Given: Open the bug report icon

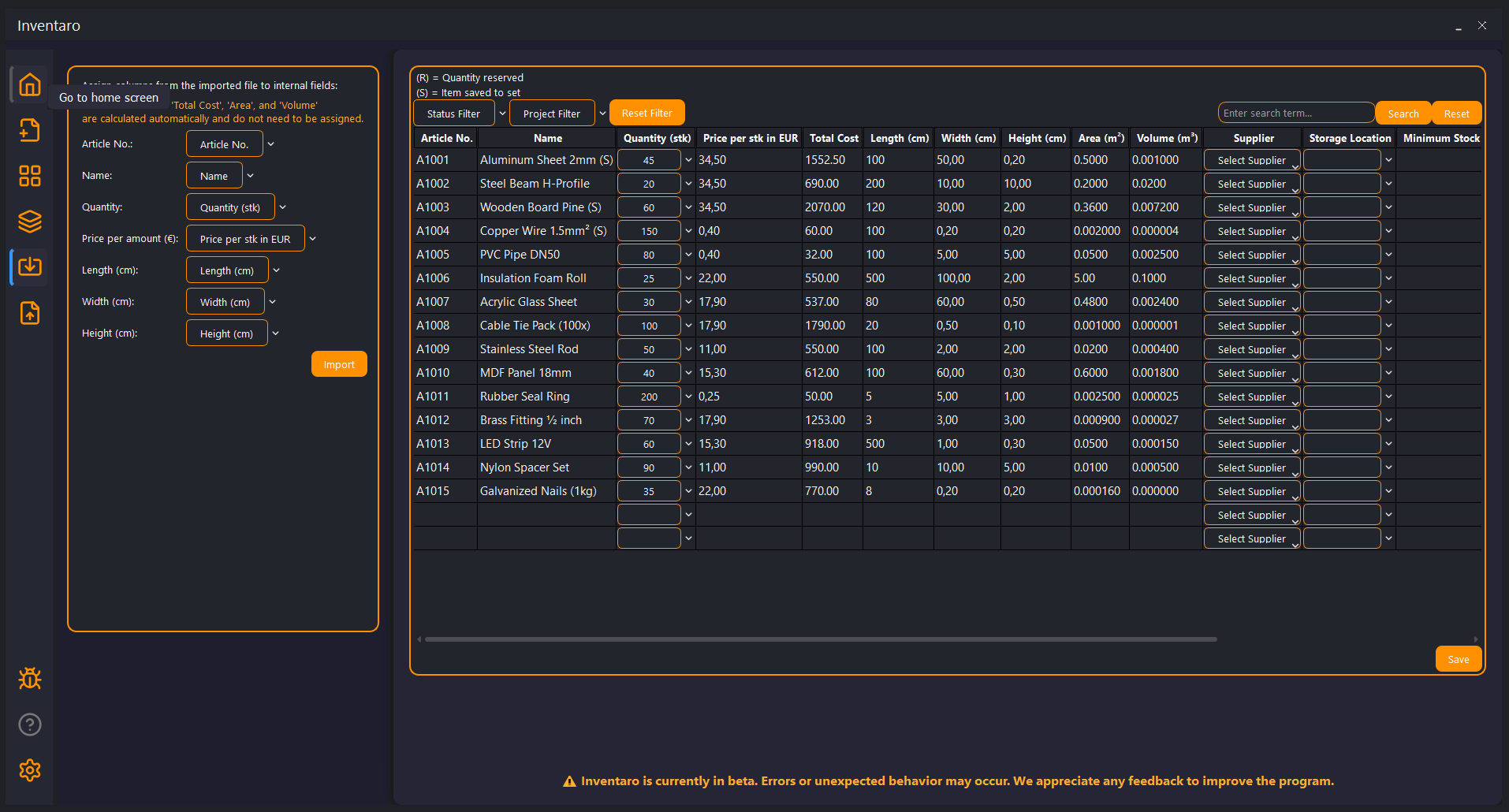Looking at the screenshot, I should coord(30,679).
